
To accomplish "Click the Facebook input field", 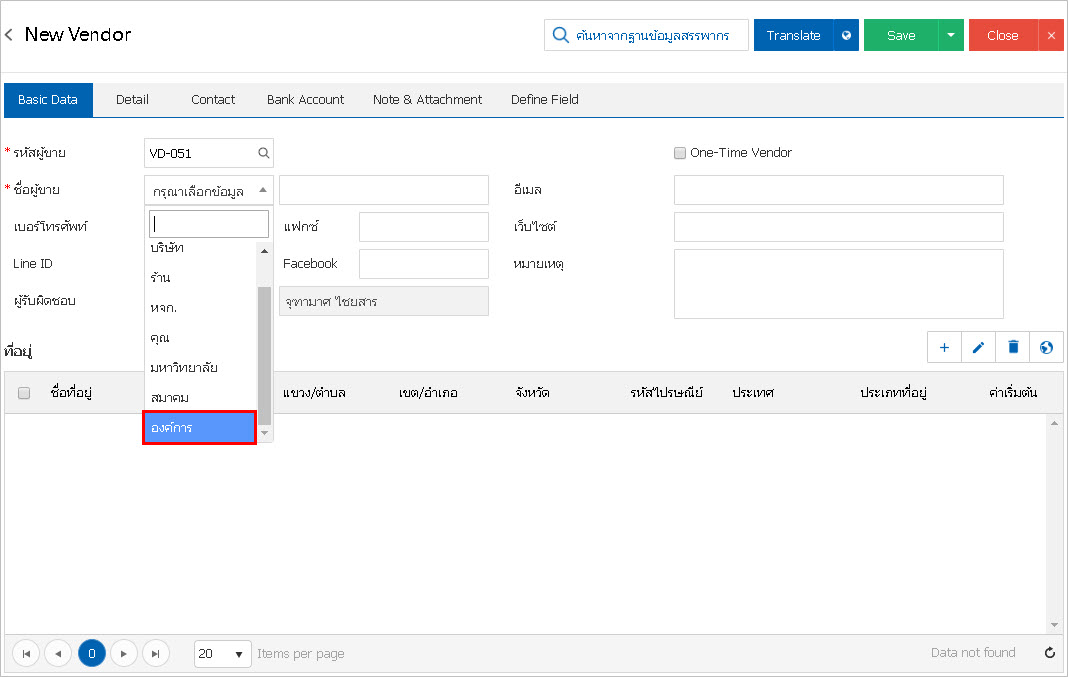I will [424, 264].
